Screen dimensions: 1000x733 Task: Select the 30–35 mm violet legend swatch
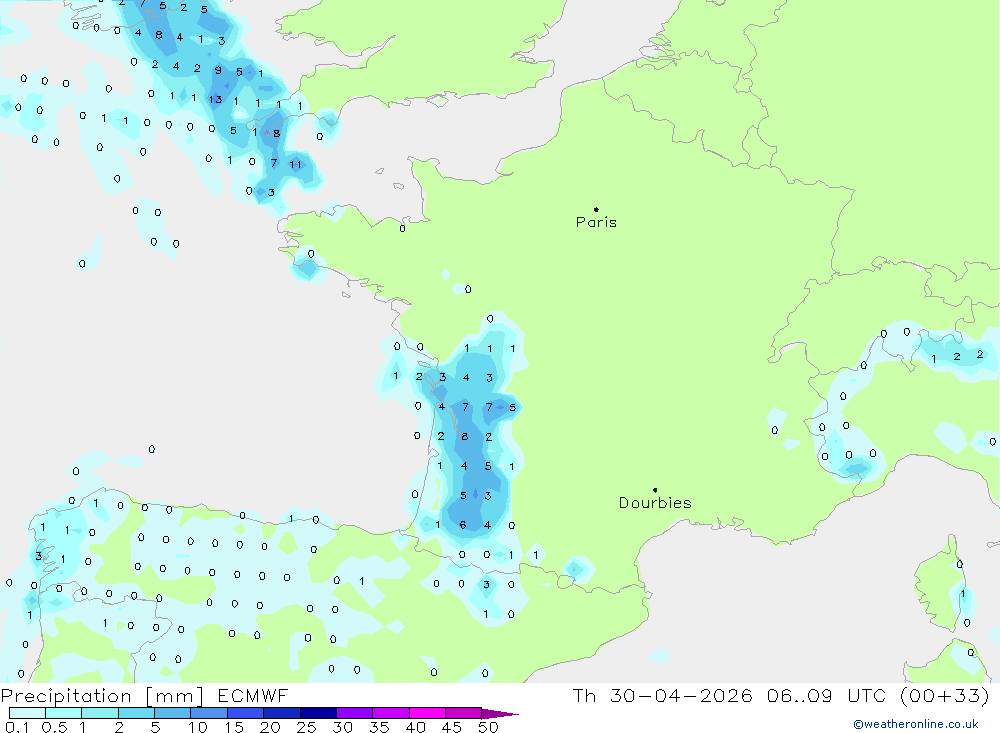tap(355, 713)
